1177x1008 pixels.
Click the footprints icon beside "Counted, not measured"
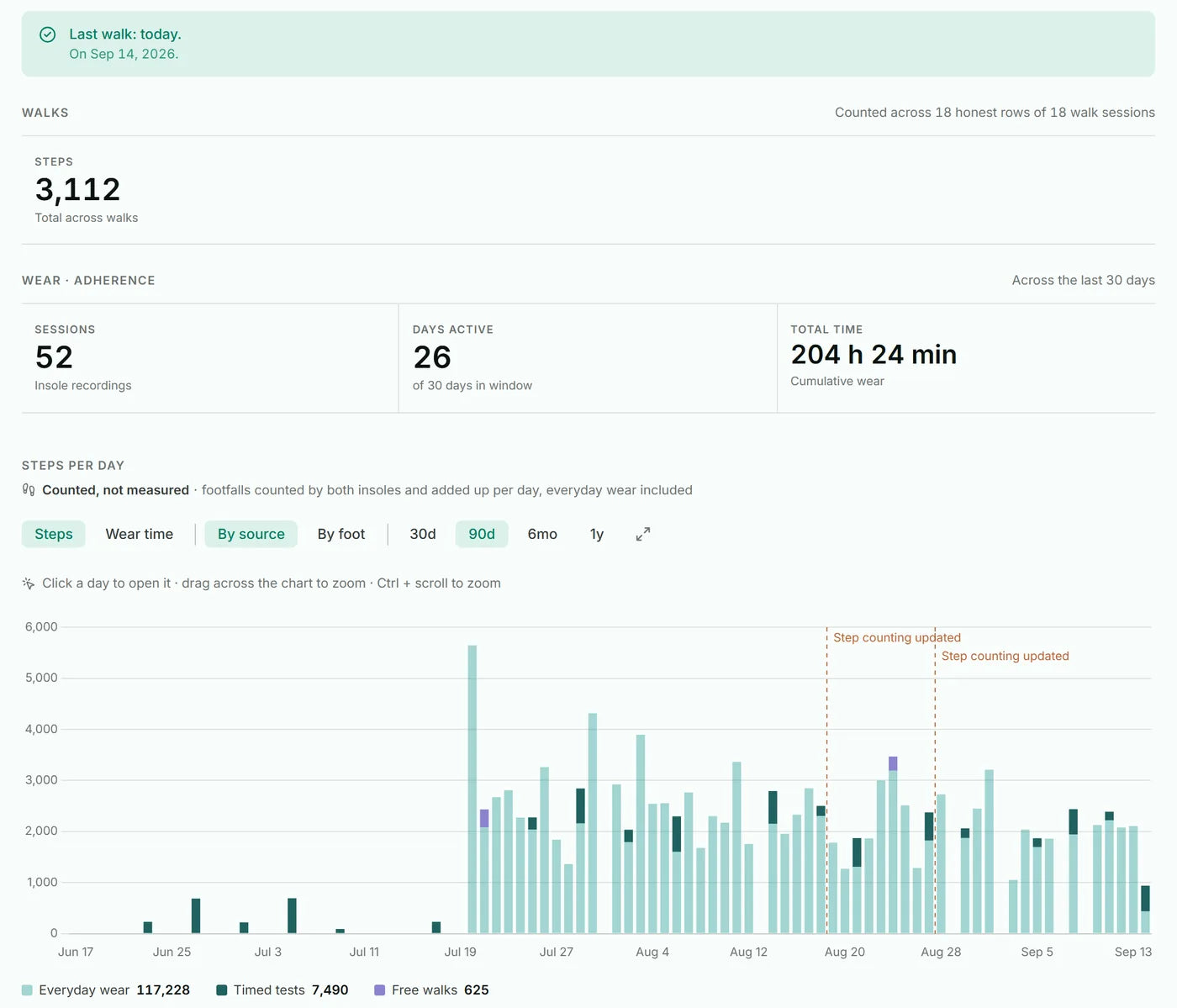[29, 490]
